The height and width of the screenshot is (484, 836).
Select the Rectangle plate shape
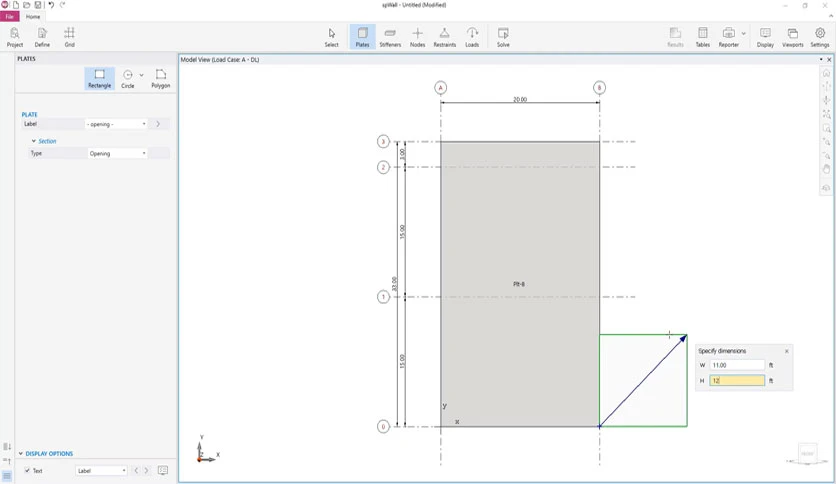(100, 78)
